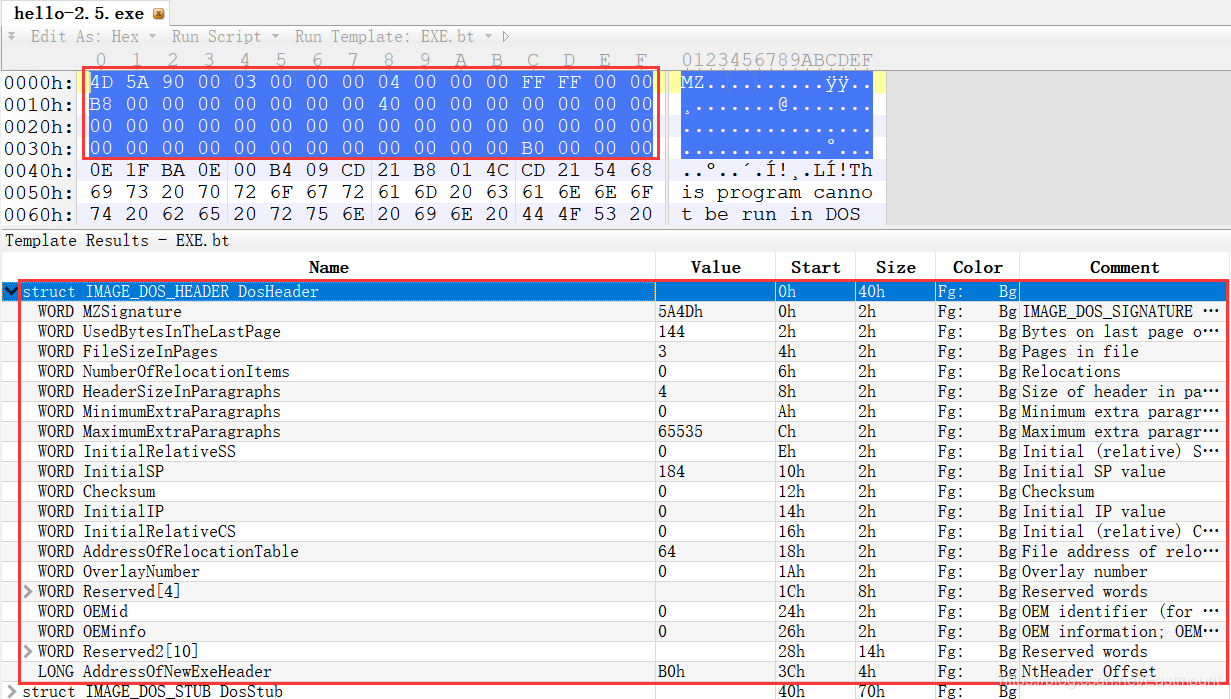
Task: Click the 0060h: address label in hex view
Action: coord(38,215)
